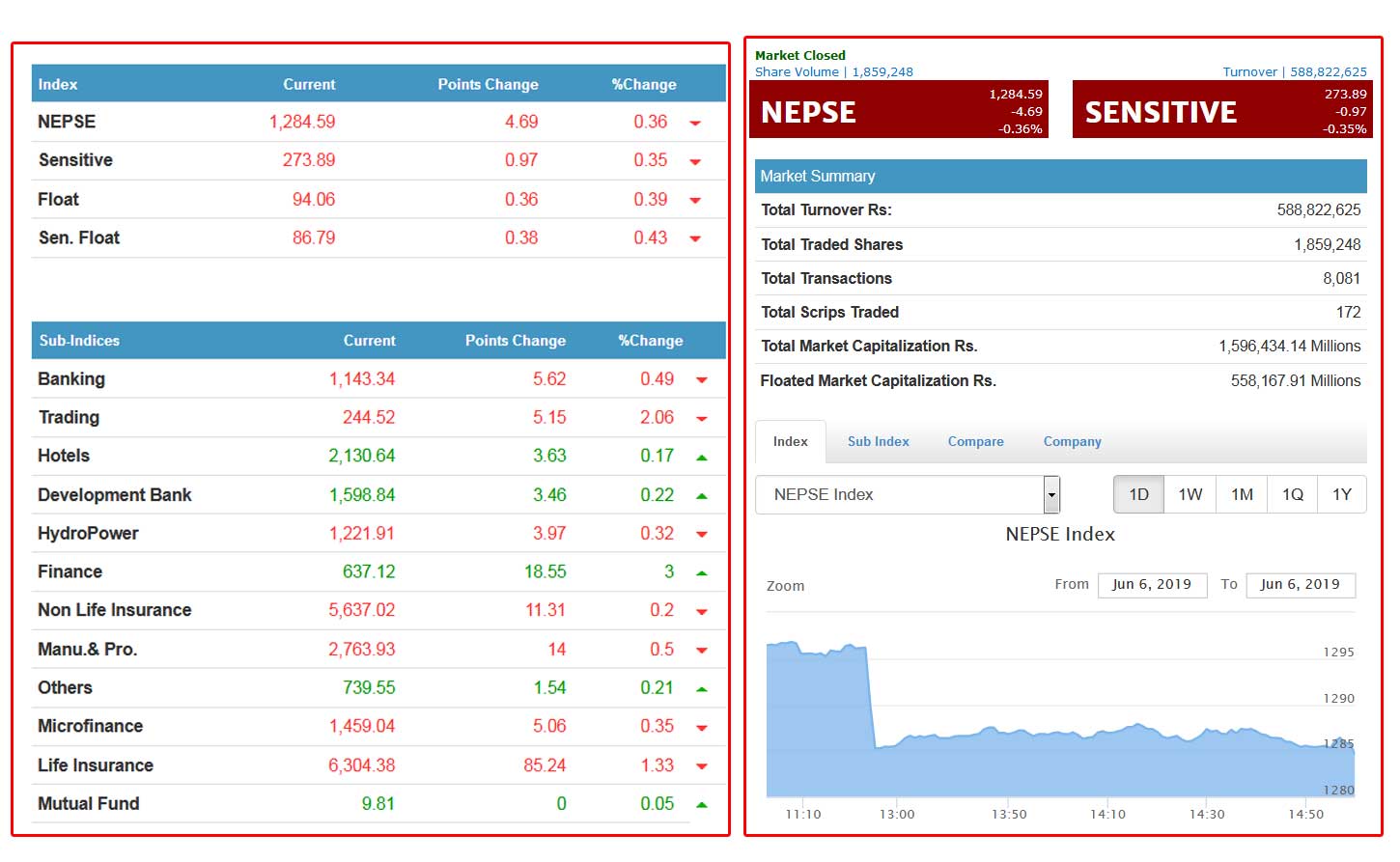This screenshot has width=1400, height=862.
Task: Click the Total Scrips Traded value 172
Action: tap(1348, 312)
